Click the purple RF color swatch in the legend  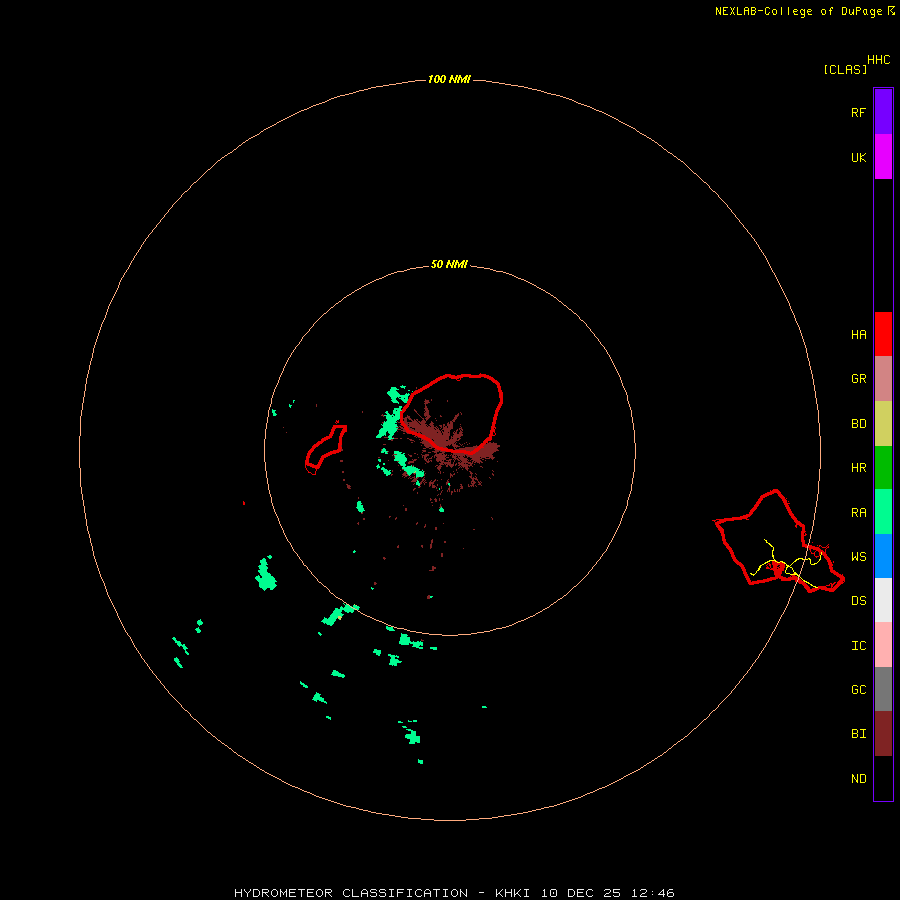[883, 112]
